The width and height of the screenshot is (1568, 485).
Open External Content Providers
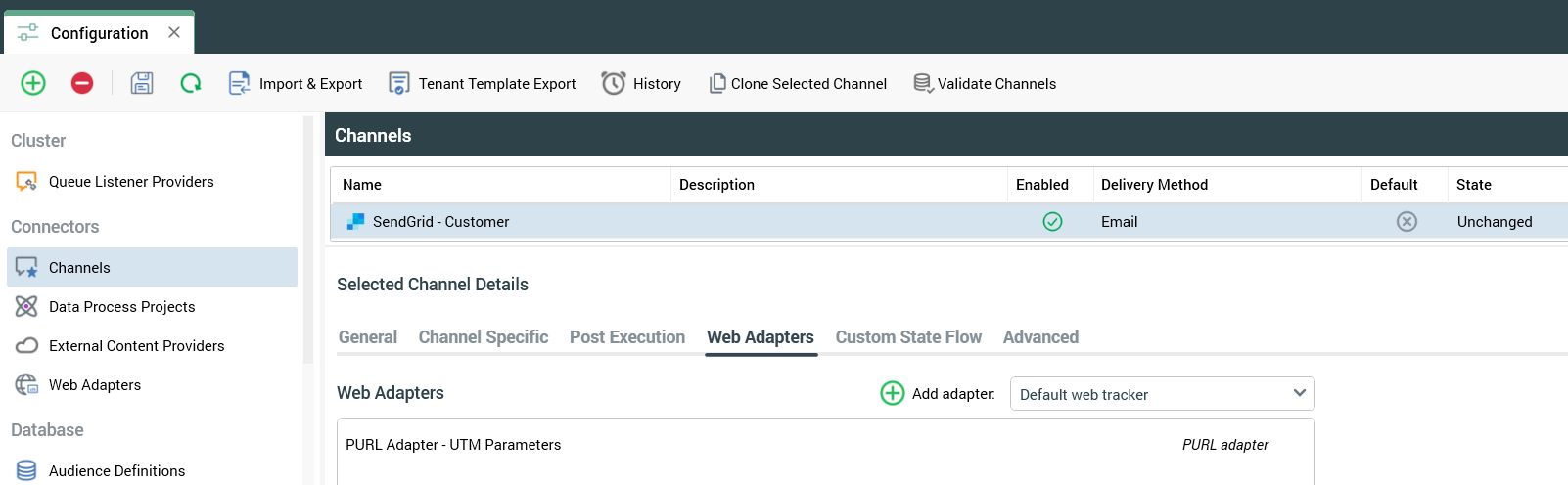137,346
